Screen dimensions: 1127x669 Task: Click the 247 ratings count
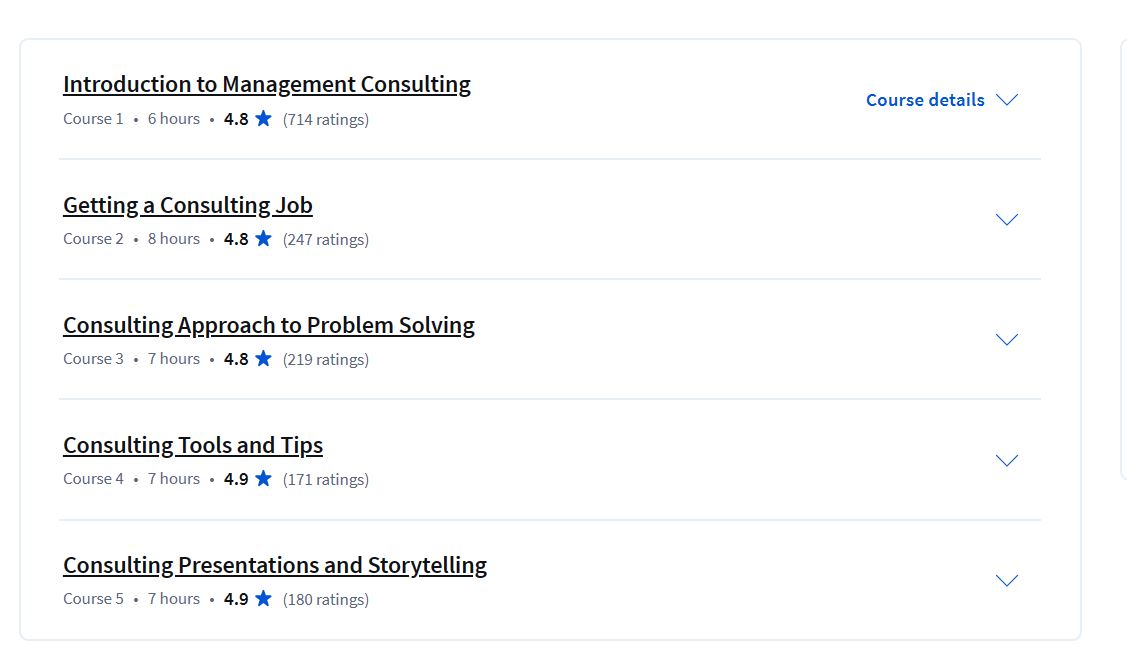pyautogui.click(x=325, y=240)
